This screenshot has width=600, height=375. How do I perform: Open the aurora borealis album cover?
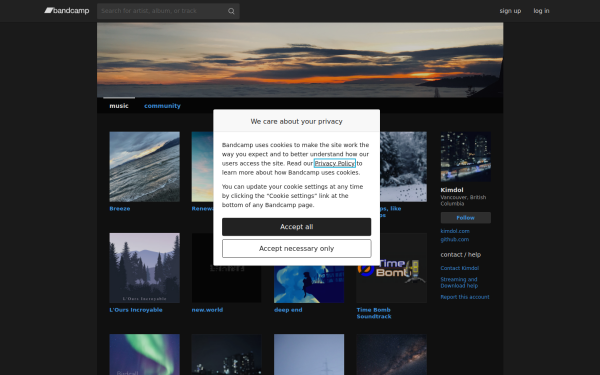click(x=144, y=354)
